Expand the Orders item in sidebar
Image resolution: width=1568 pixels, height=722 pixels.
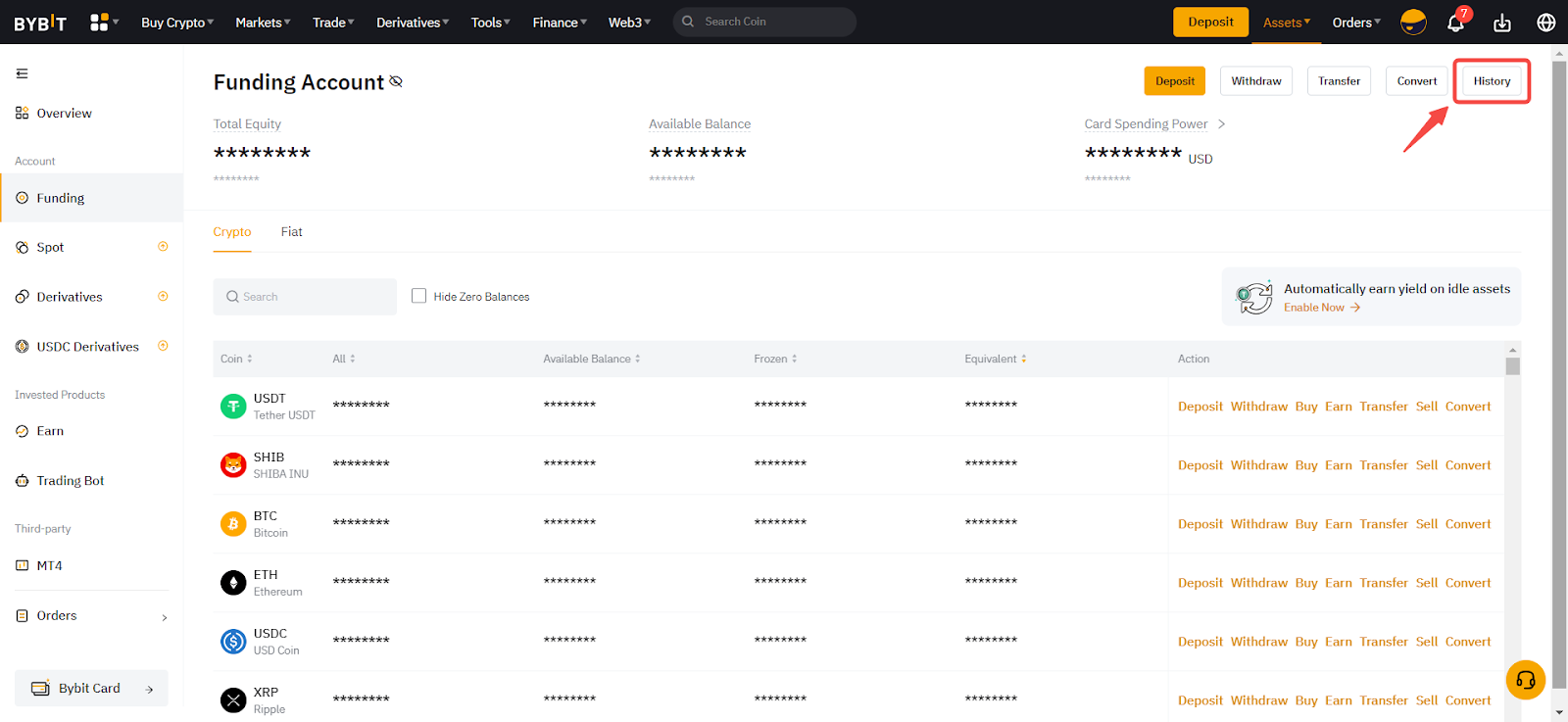91,616
